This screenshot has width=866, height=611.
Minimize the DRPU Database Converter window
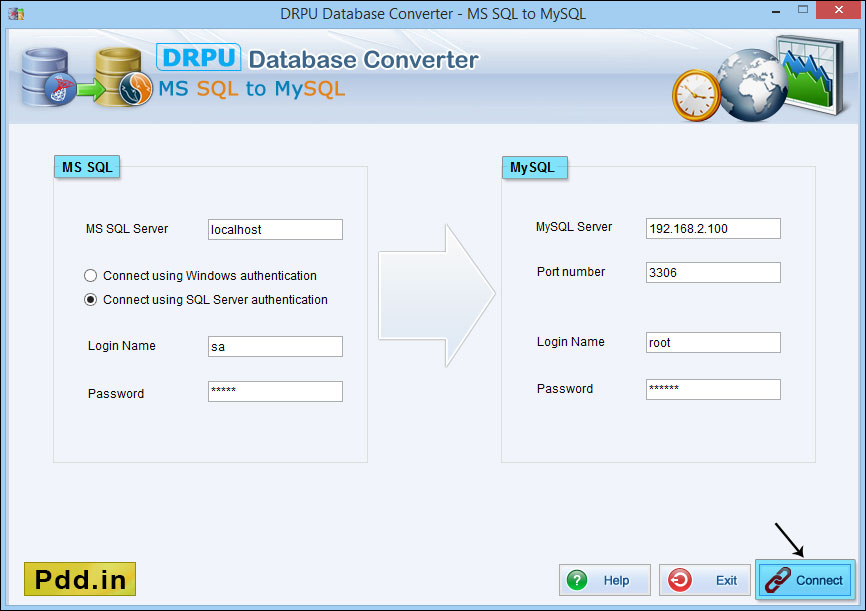(x=776, y=10)
